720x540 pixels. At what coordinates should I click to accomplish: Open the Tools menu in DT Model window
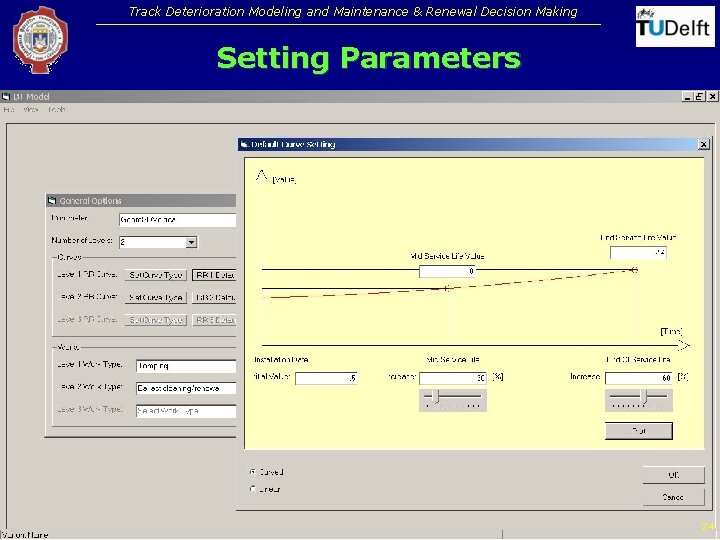[56, 110]
